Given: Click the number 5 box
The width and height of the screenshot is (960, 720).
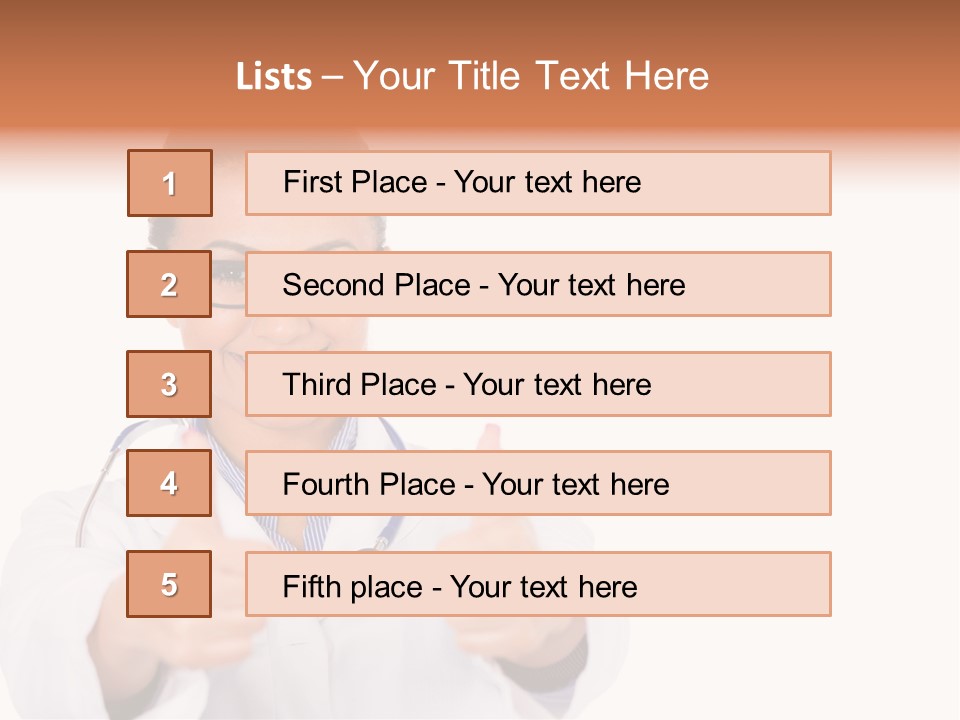Looking at the screenshot, I should click(169, 584).
